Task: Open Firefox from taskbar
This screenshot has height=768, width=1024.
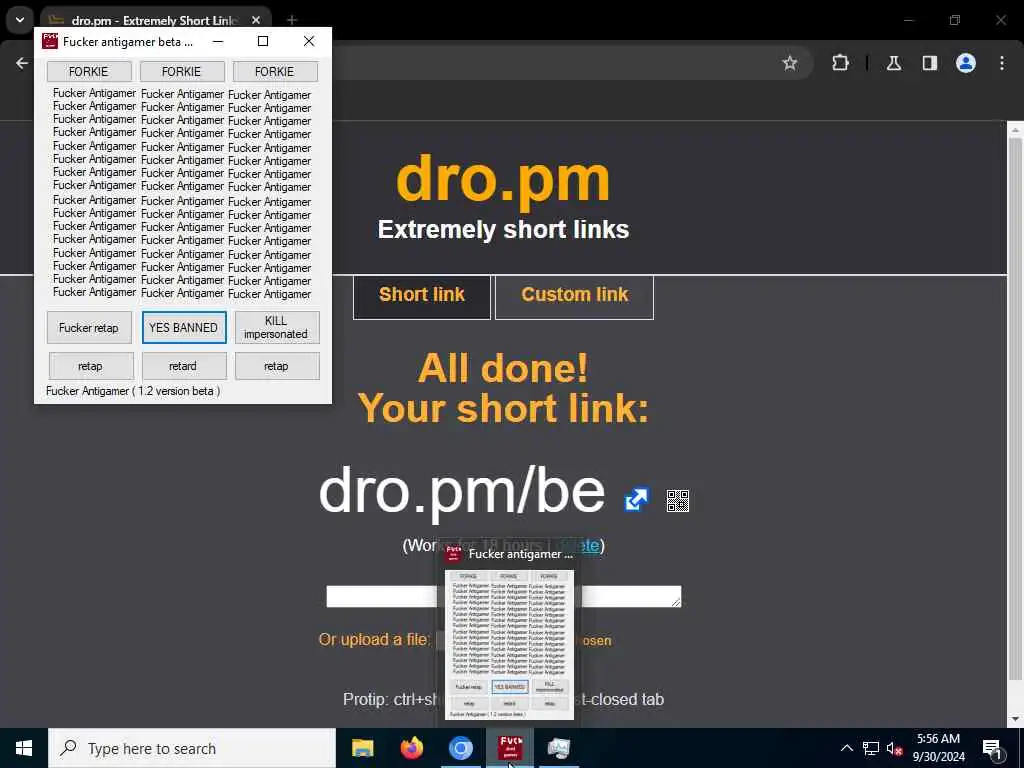Action: [x=411, y=748]
